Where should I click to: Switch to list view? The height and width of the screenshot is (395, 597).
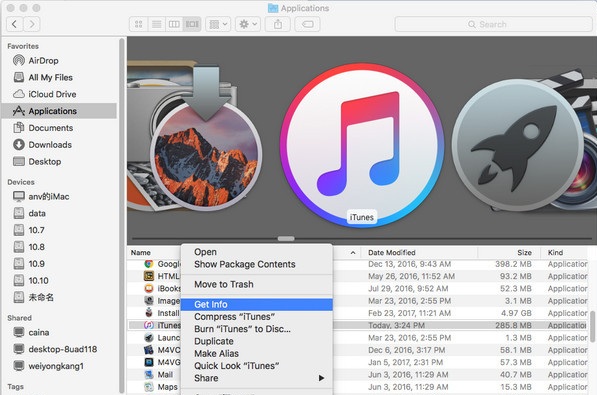click(156, 24)
